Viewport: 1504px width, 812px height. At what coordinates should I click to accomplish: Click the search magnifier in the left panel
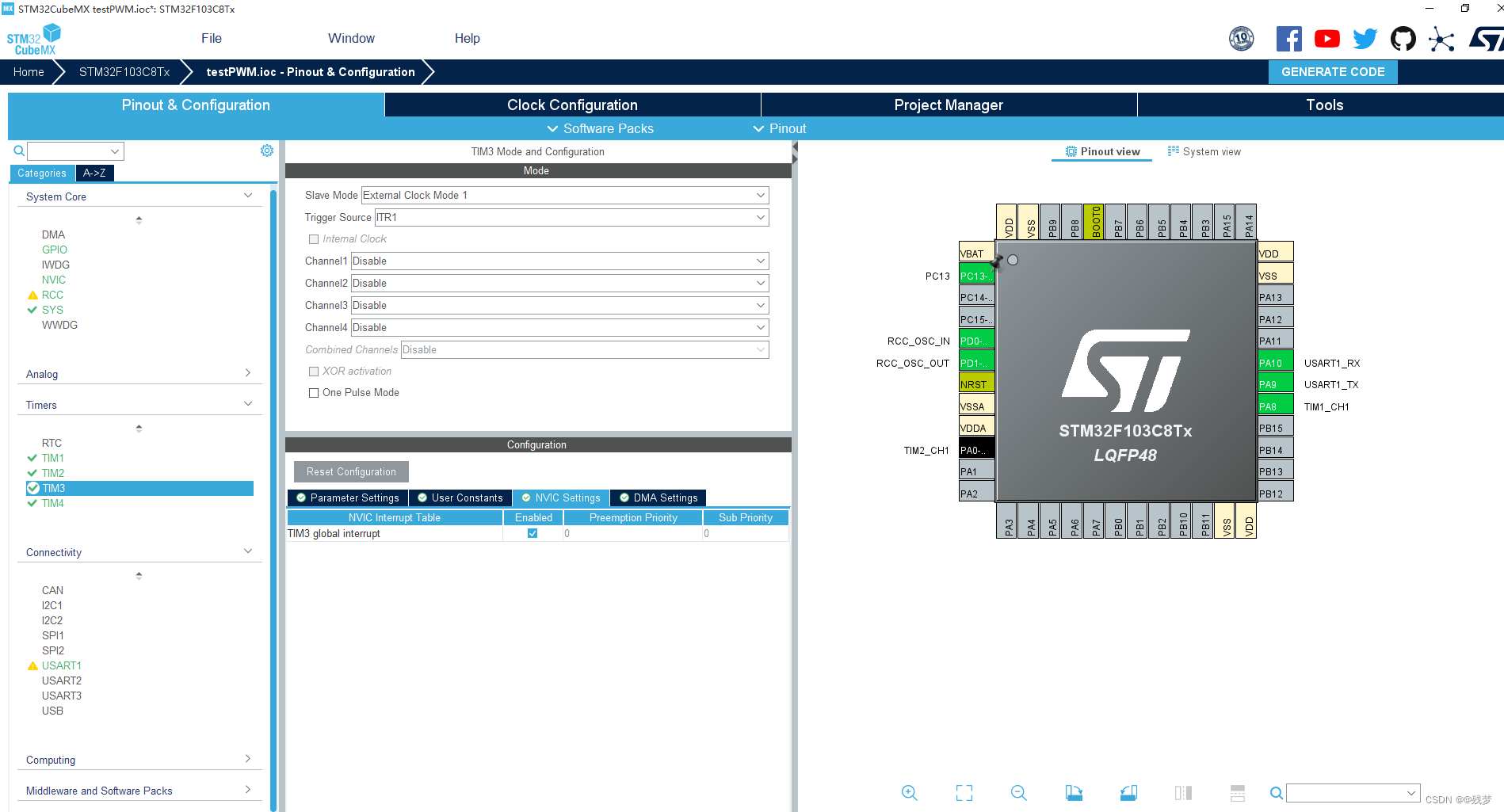(18, 151)
